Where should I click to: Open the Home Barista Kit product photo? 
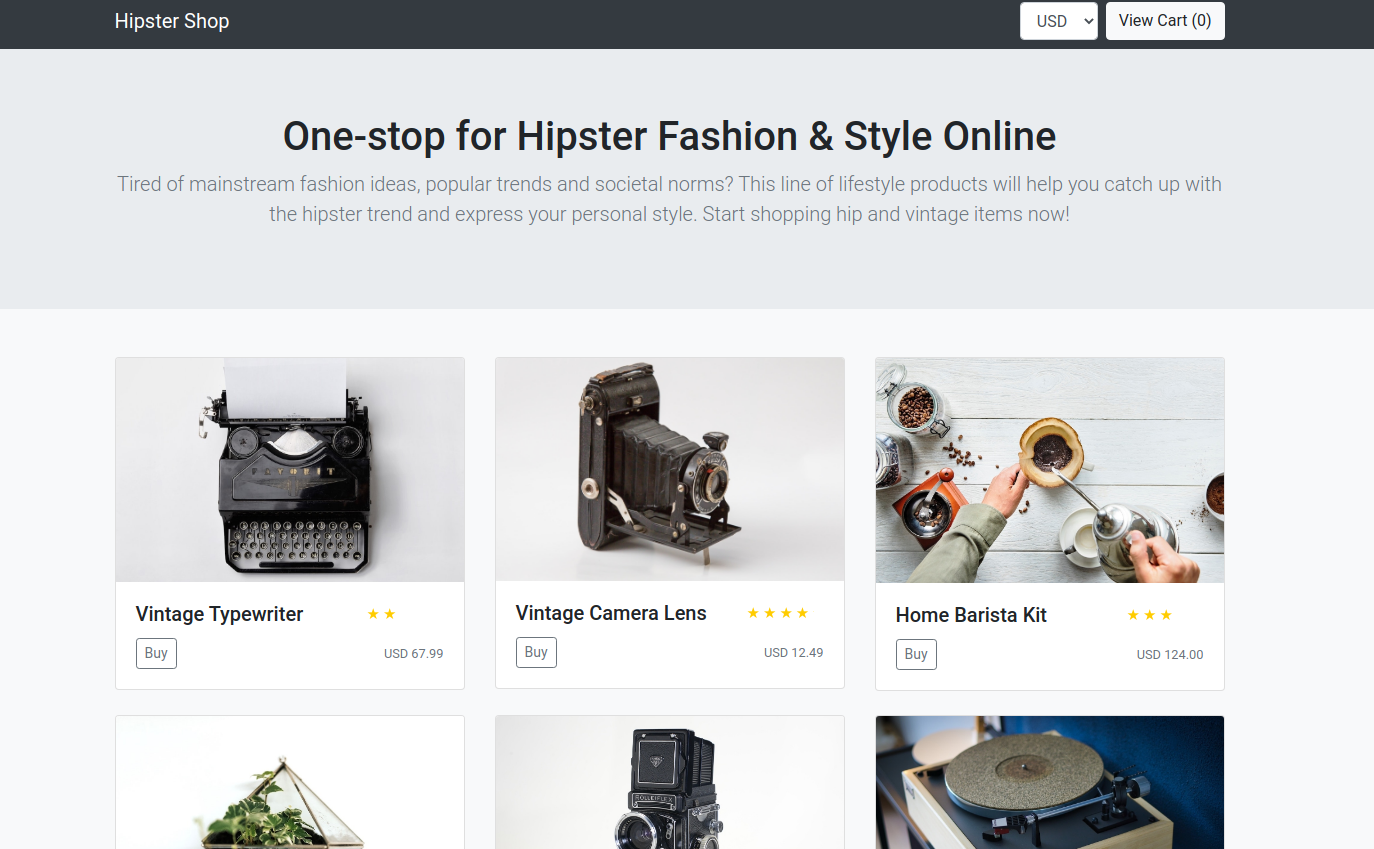click(x=1050, y=470)
